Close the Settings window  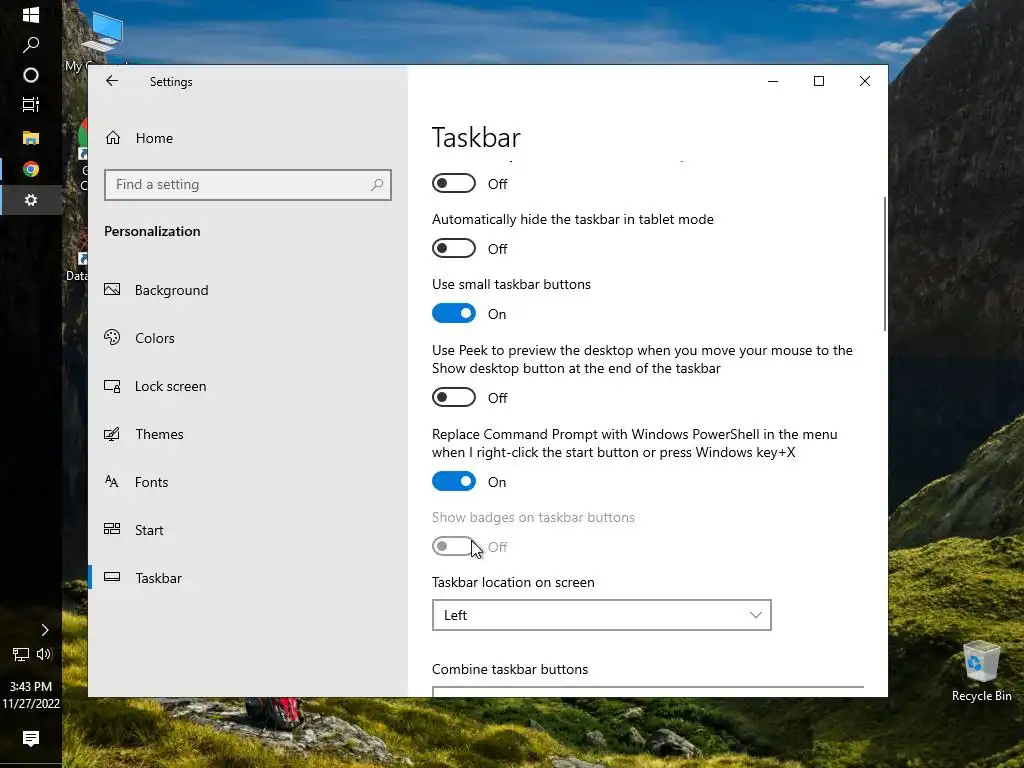865,81
